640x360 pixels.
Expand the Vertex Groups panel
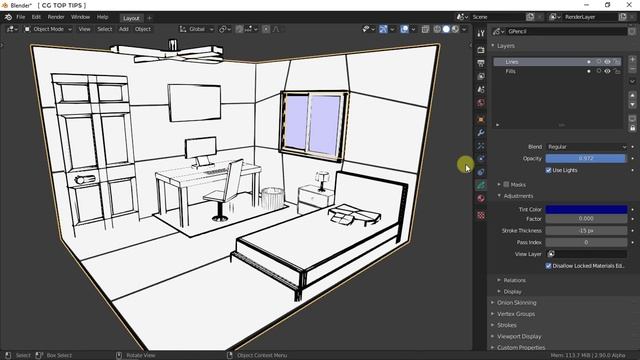pos(493,314)
